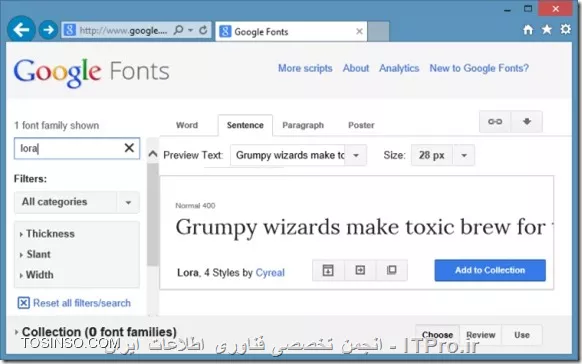The image size is (582, 364).
Task: Expand the Thickness filter
Action: 47,234
